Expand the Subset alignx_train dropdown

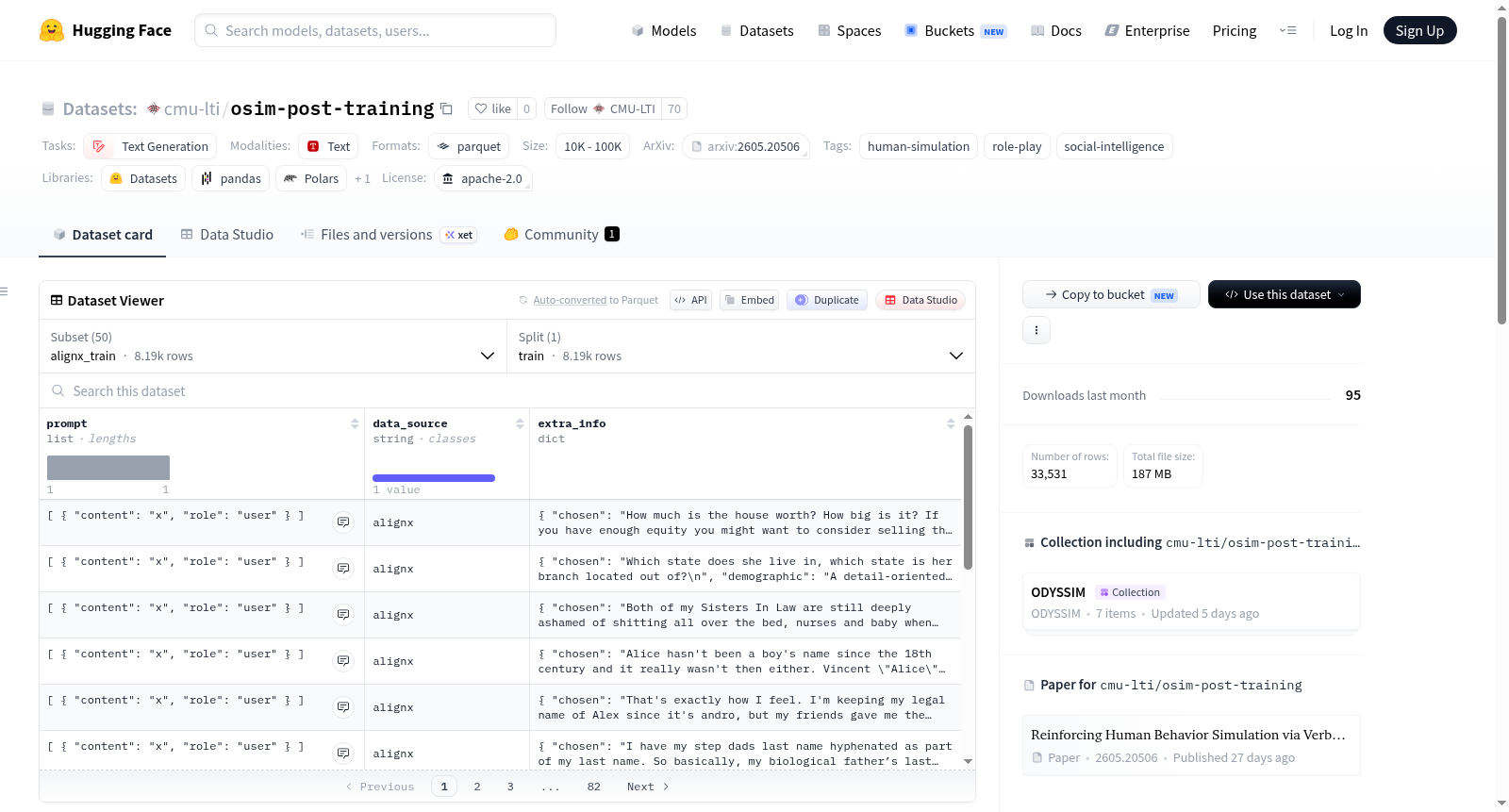tap(273, 346)
